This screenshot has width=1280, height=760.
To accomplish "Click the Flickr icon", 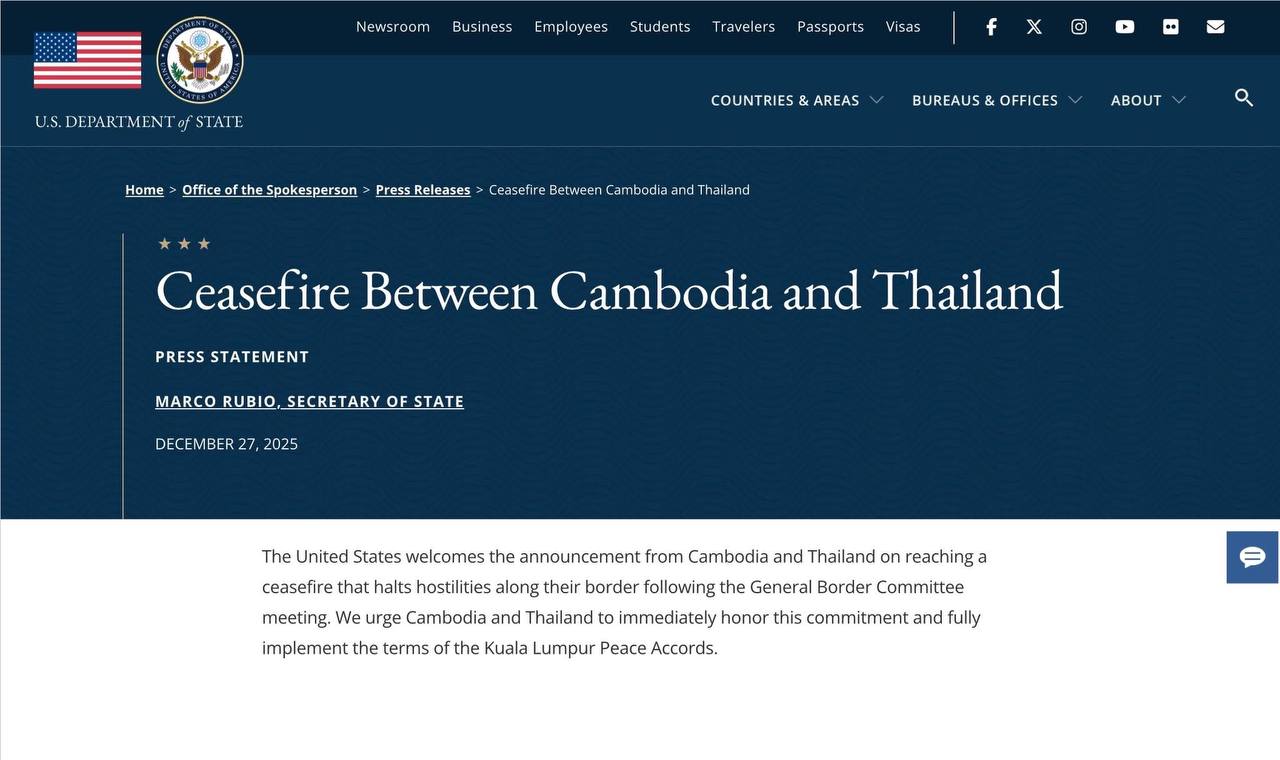I will click(x=1171, y=27).
